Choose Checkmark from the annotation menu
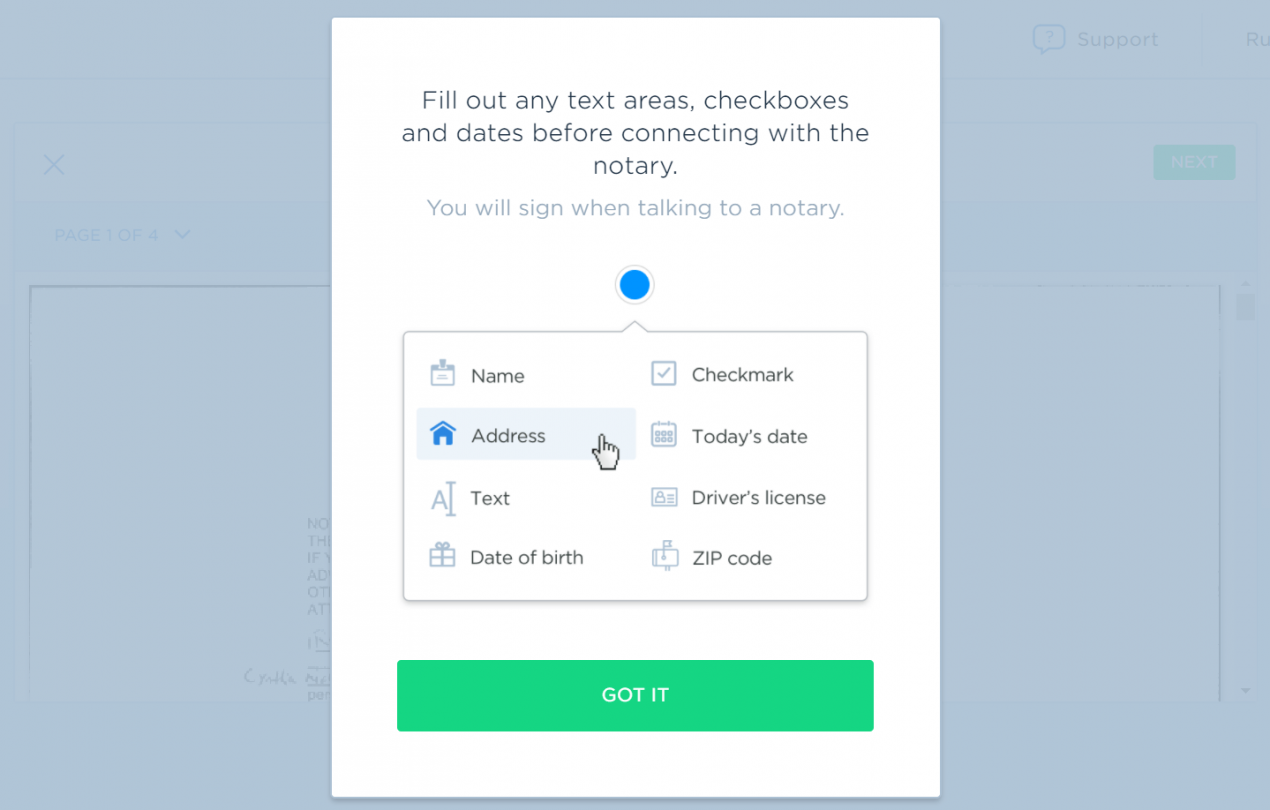Screen dimensions: 1270x810 click(742, 373)
